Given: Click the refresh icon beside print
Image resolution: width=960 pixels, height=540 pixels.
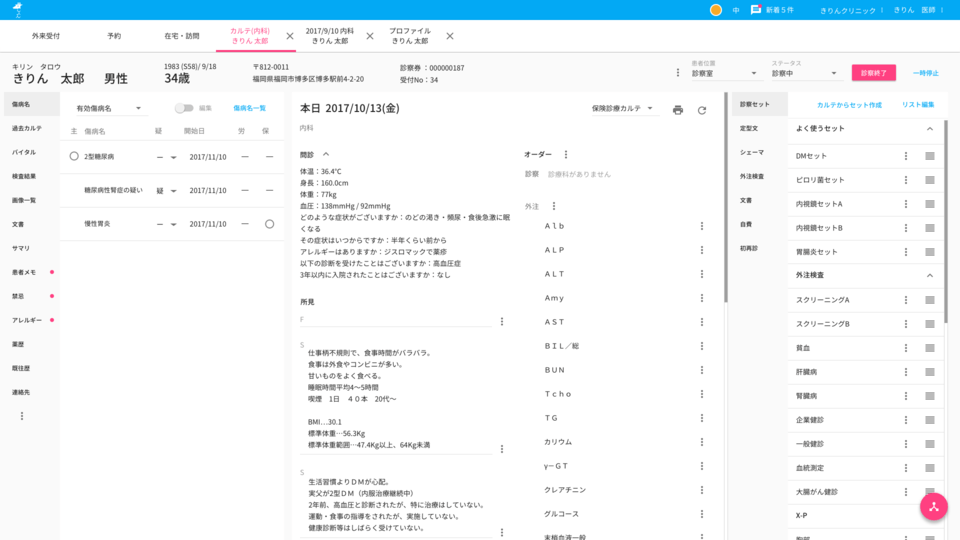Looking at the screenshot, I should (x=702, y=109).
